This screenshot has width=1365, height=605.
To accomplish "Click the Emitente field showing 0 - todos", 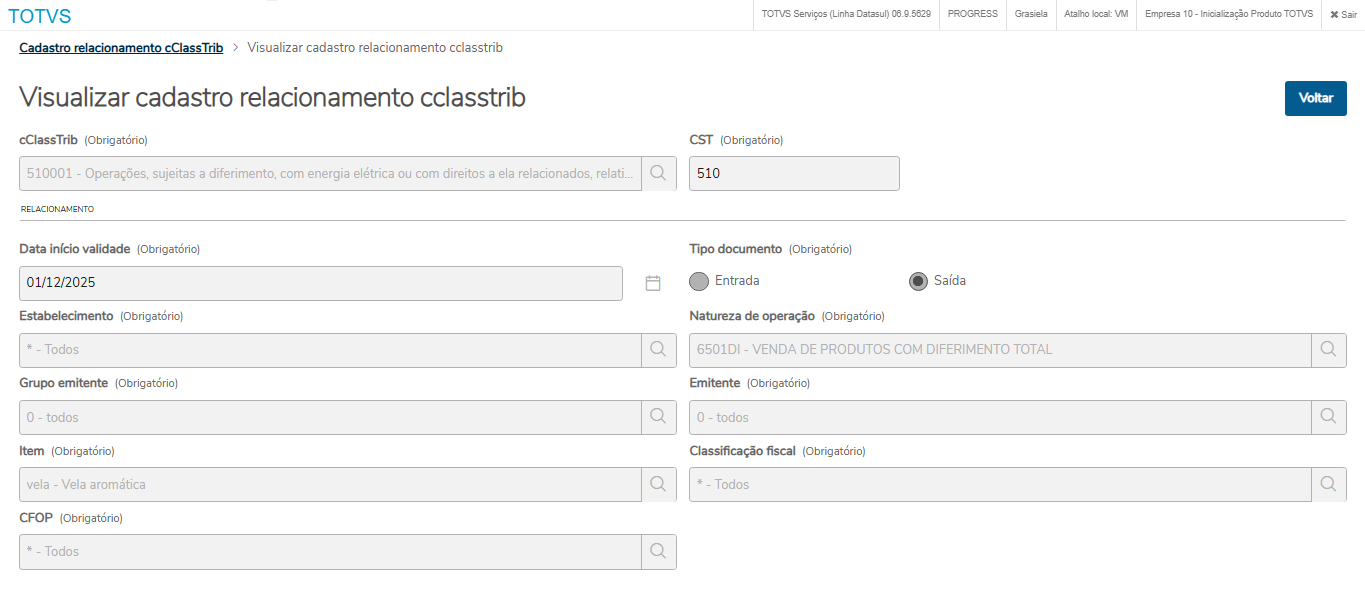I will pos(1000,417).
